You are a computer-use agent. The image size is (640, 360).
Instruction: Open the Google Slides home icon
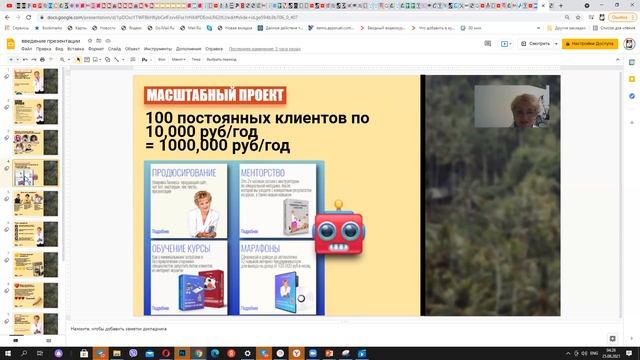pos(11,44)
